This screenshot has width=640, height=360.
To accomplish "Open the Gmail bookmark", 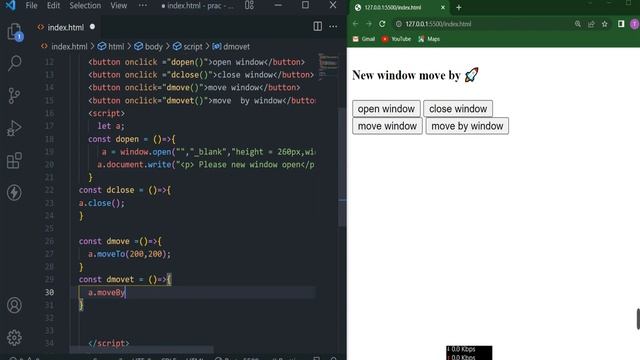I will point(364,39).
